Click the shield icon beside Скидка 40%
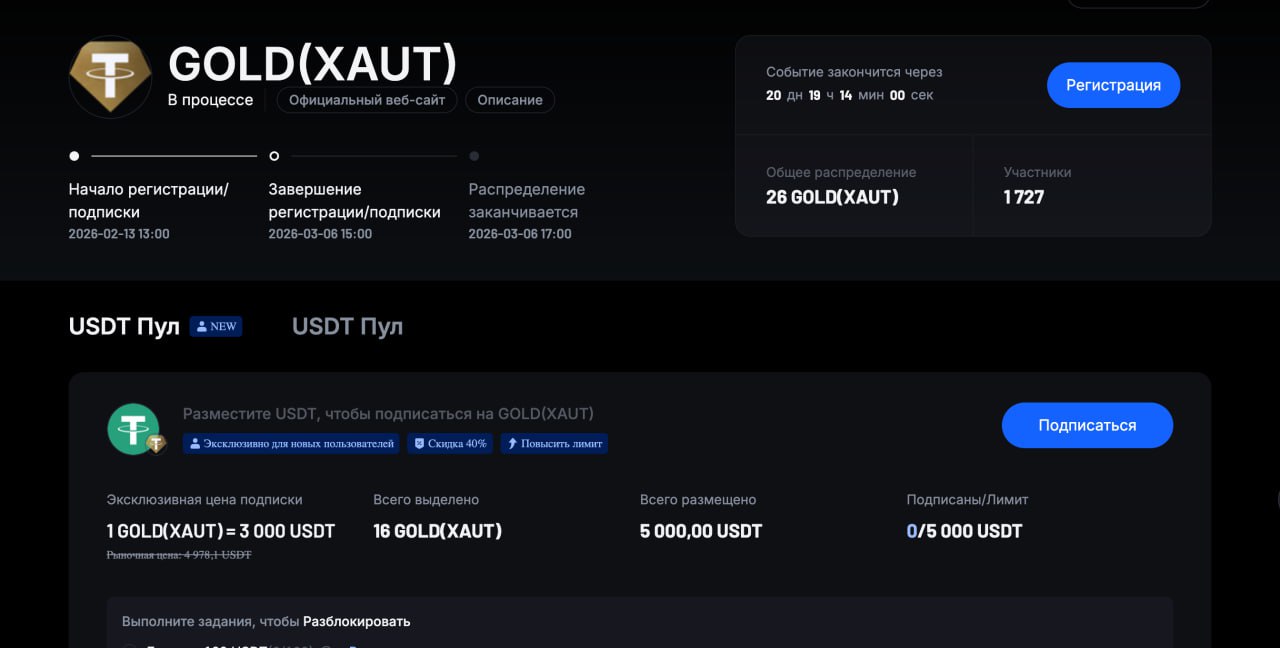 tap(419, 443)
